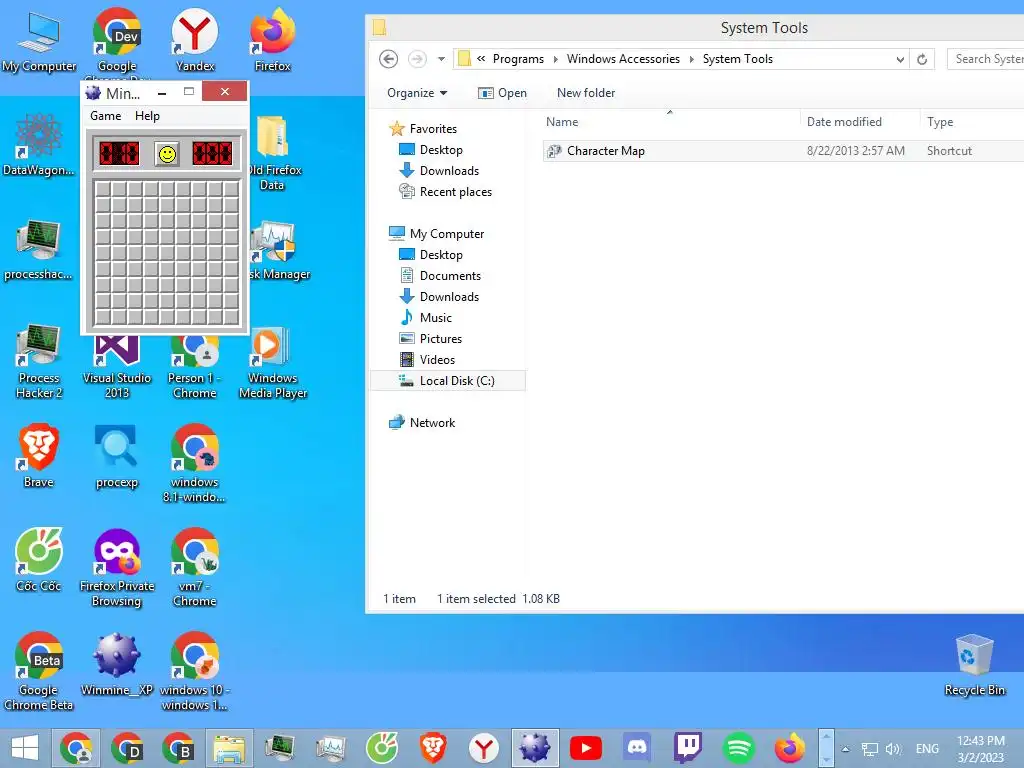Launch the Yandex browser desktop icon
The image size is (1024, 768).
click(195, 41)
